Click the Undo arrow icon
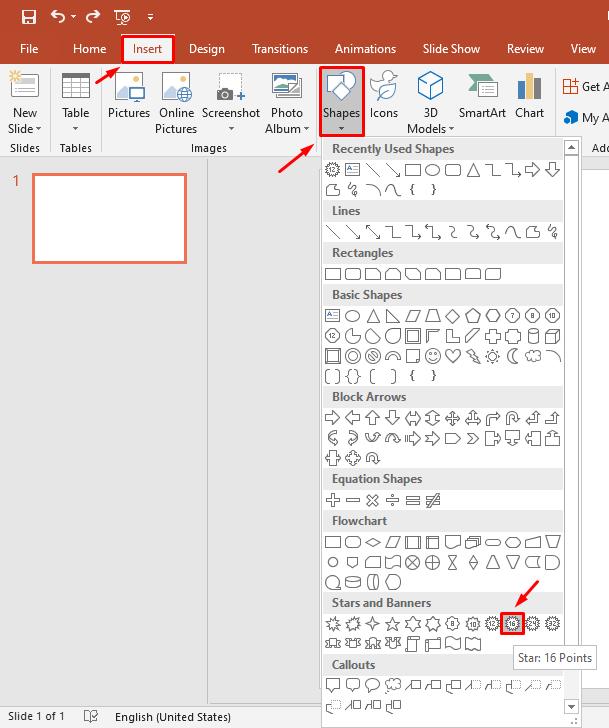This screenshot has height=728, width=609. tap(58, 17)
